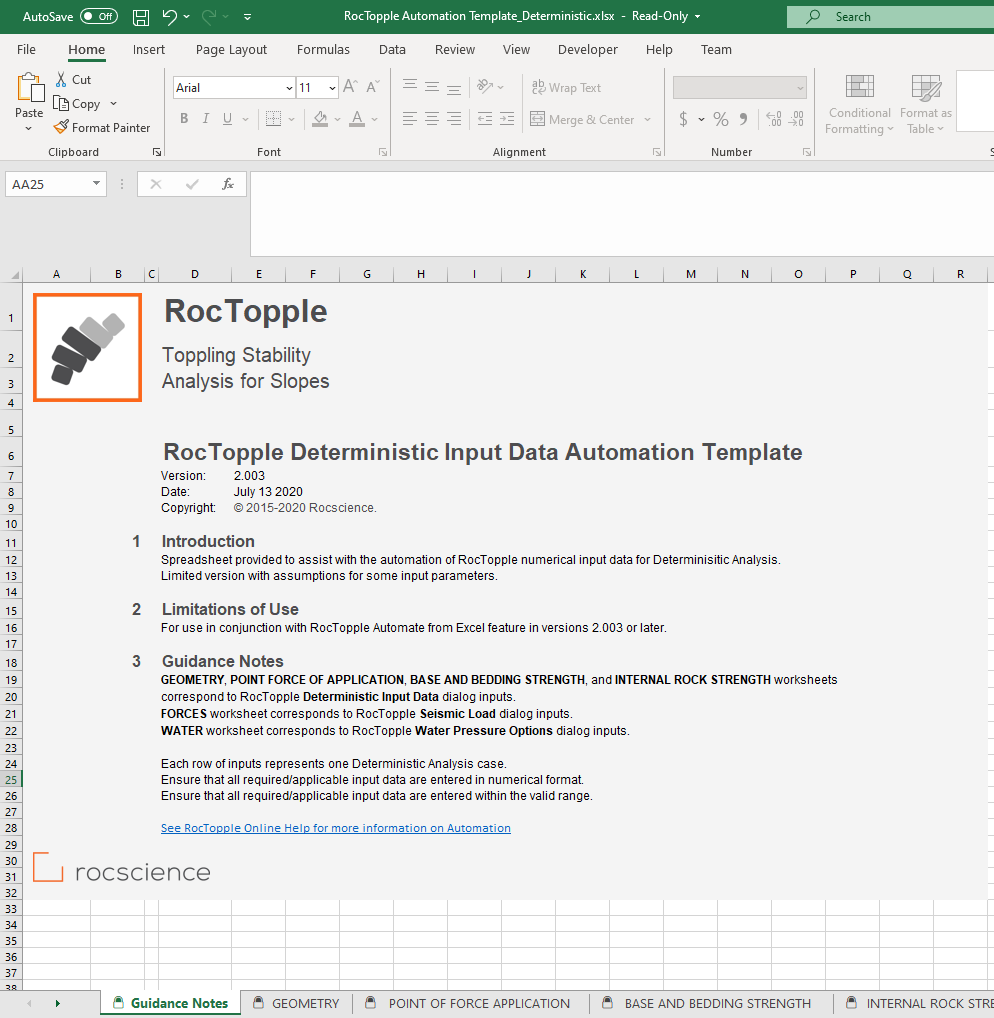Image resolution: width=994 pixels, height=1018 pixels.
Task: Open the Formulas ribbon tab
Action: 323,49
